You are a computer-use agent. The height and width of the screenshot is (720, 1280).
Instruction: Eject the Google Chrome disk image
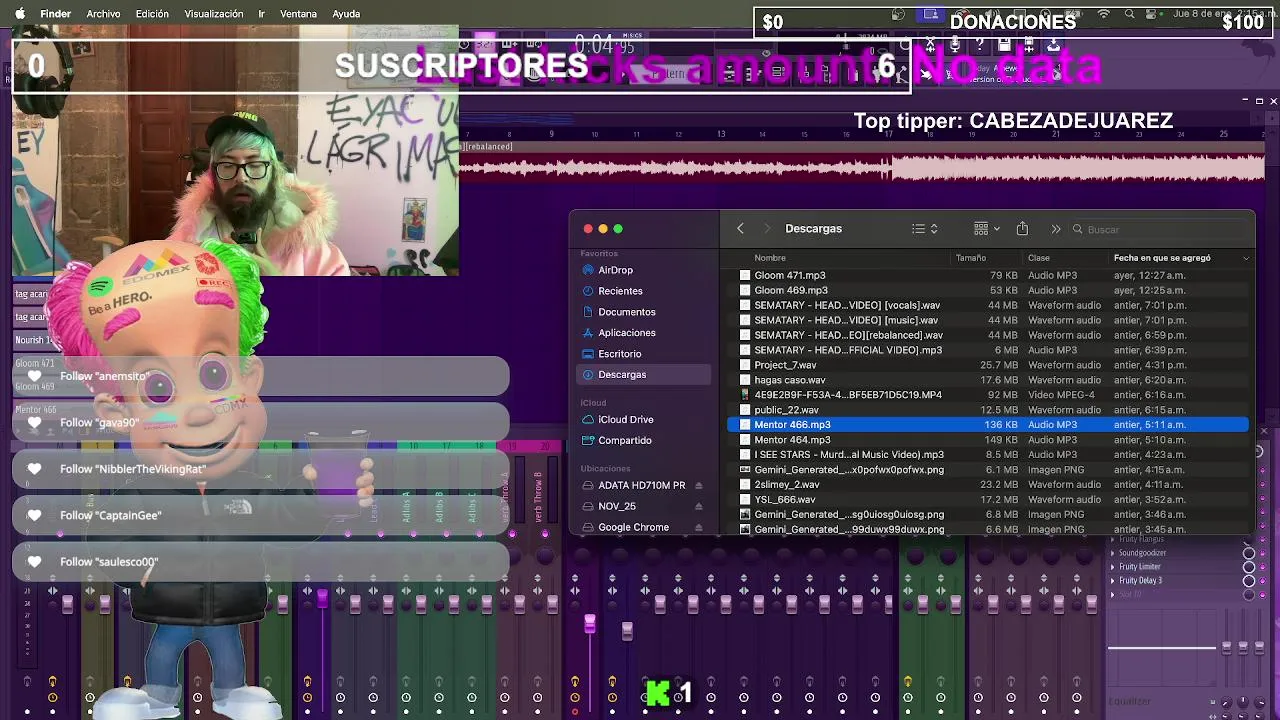pyautogui.click(x=698, y=528)
